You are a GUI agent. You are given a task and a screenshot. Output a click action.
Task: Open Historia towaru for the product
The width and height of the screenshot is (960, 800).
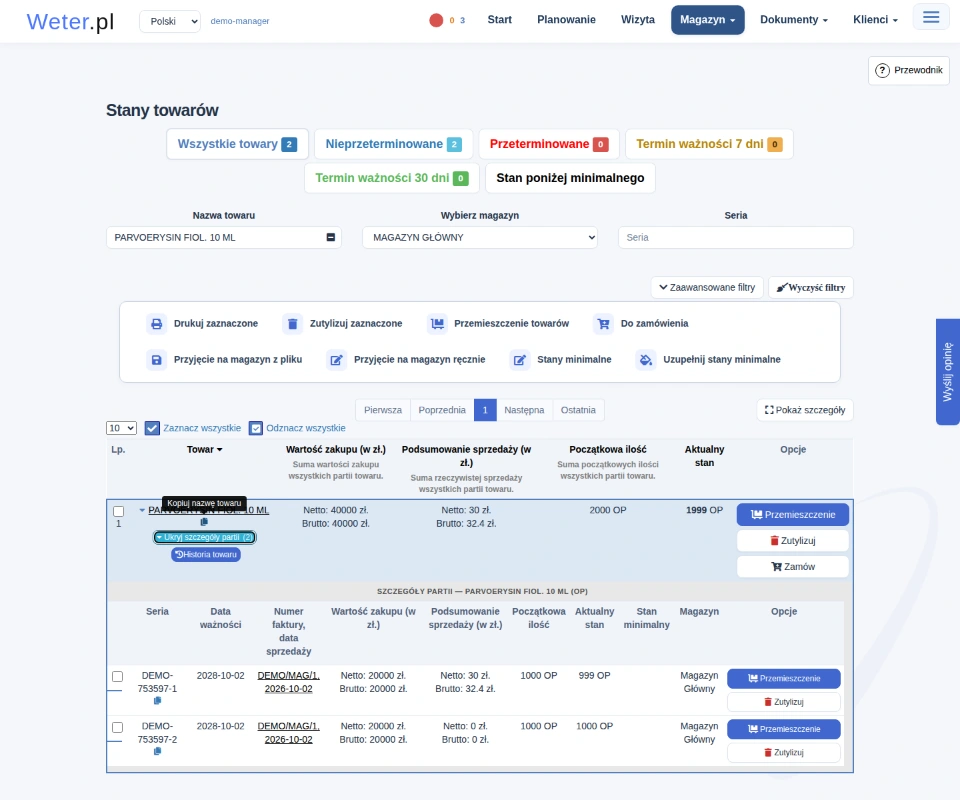coord(206,555)
